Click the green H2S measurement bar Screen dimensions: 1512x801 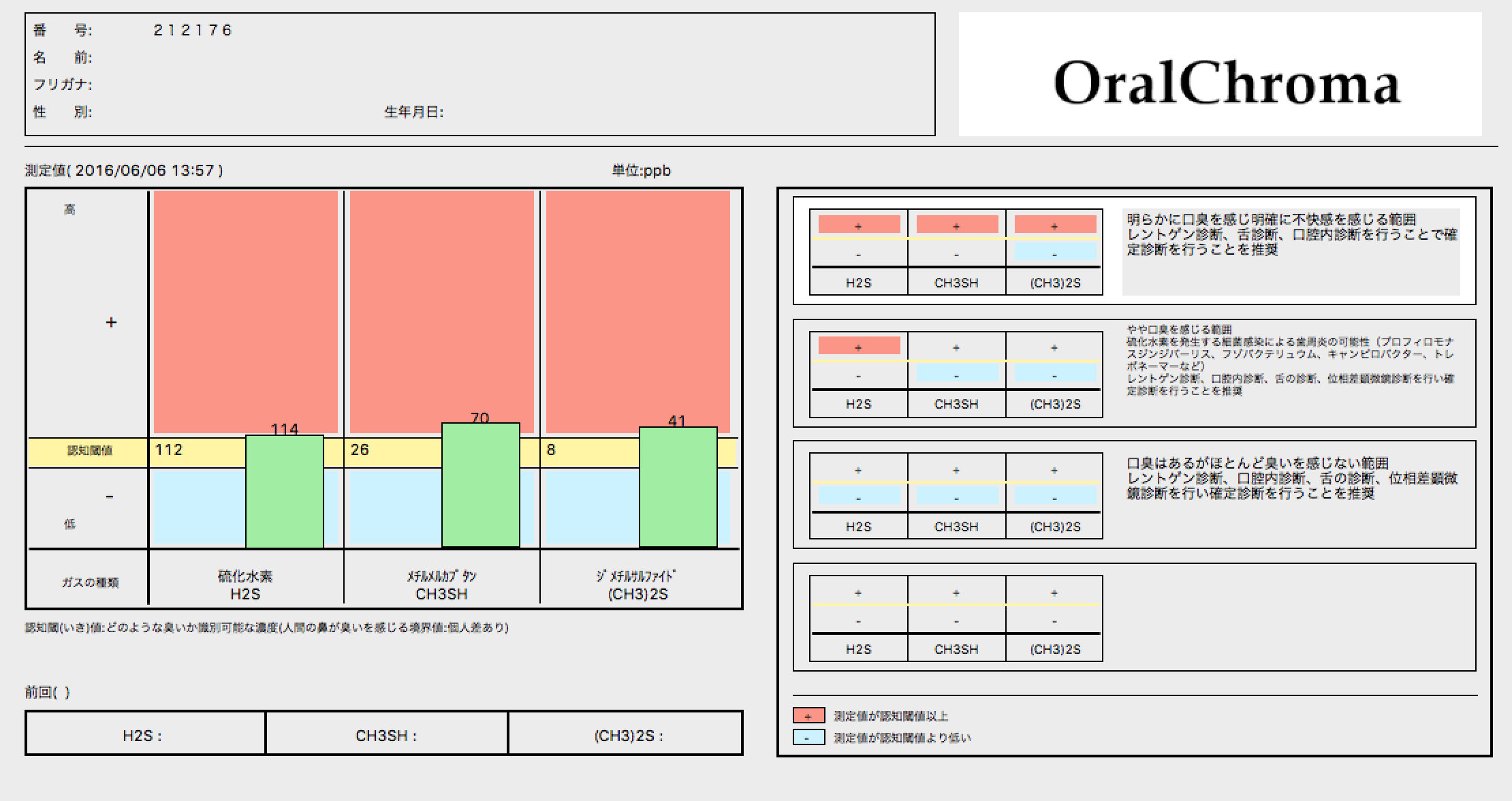[x=284, y=492]
